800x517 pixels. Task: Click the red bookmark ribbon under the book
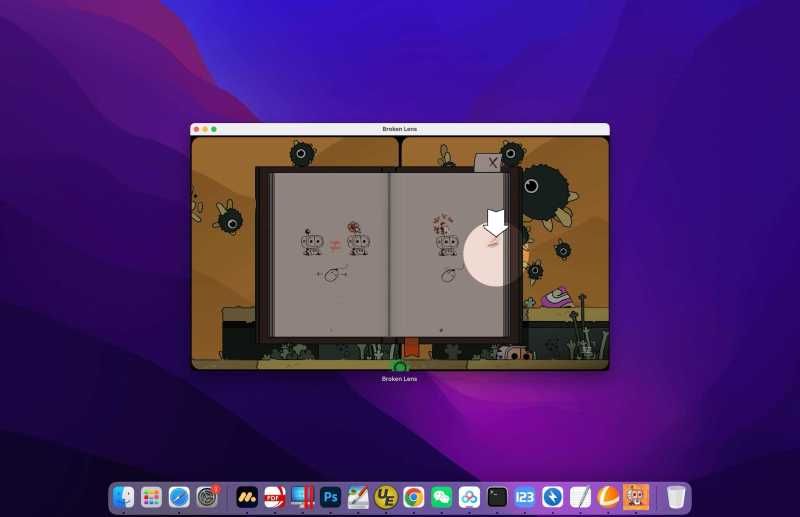click(411, 346)
